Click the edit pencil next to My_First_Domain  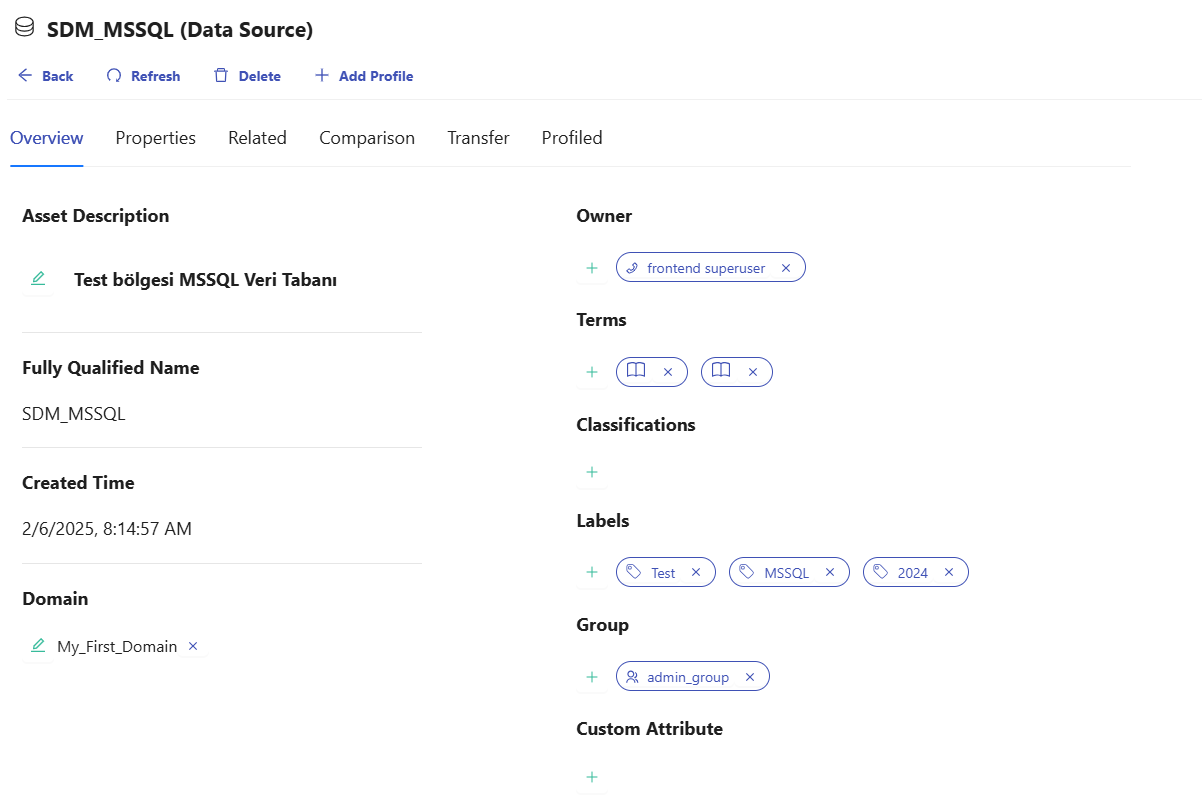[x=38, y=646]
